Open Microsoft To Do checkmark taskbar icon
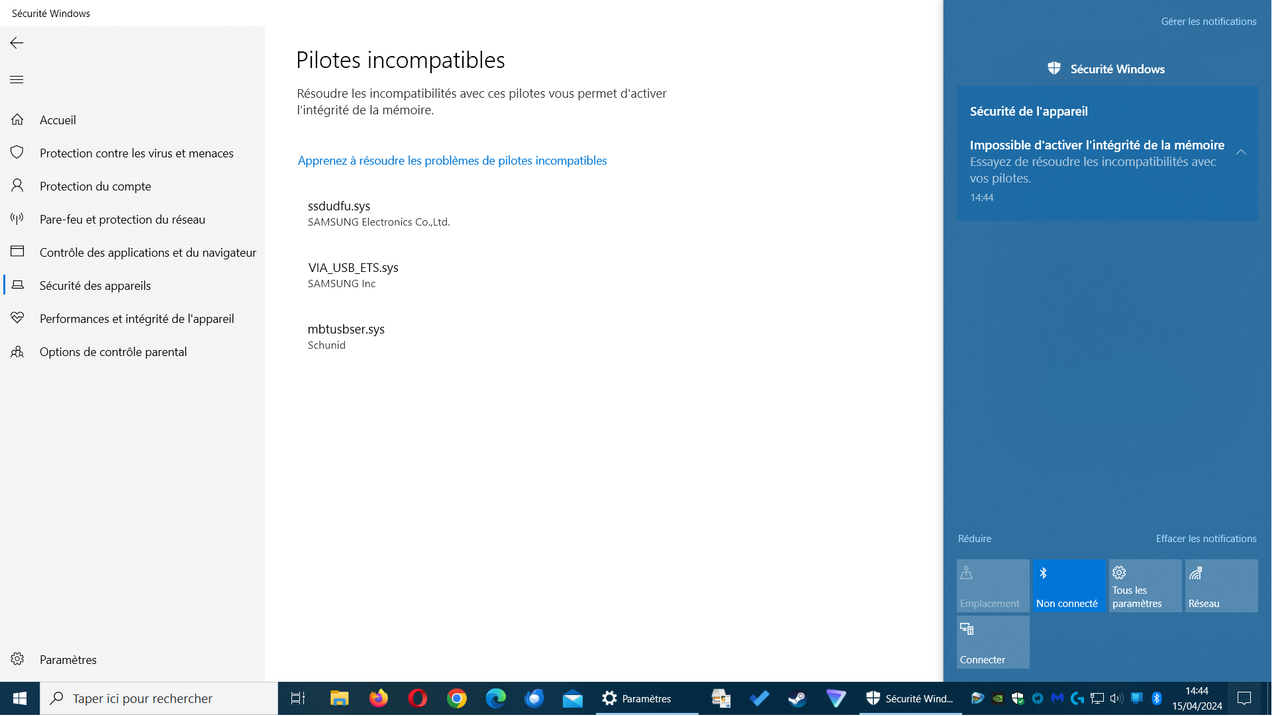Image resolution: width=1280 pixels, height=716 pixels. click(759, 699)
